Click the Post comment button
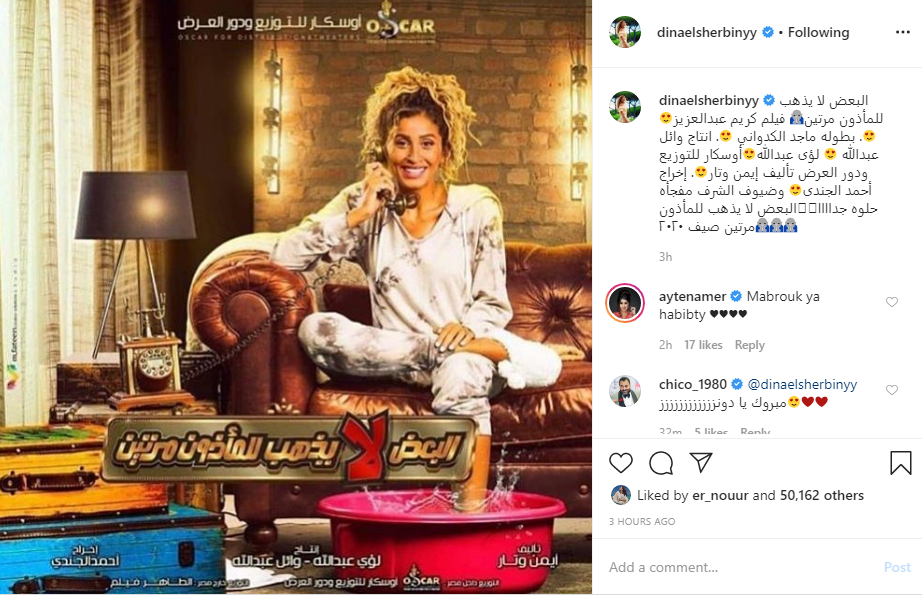 [897, 567]
